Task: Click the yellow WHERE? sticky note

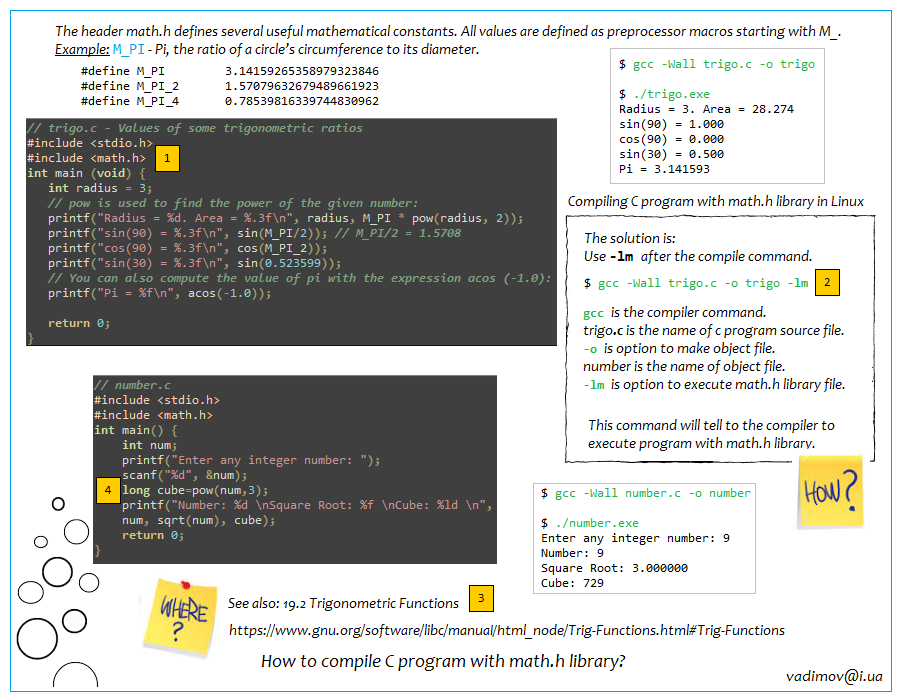Action: (180, 616)
